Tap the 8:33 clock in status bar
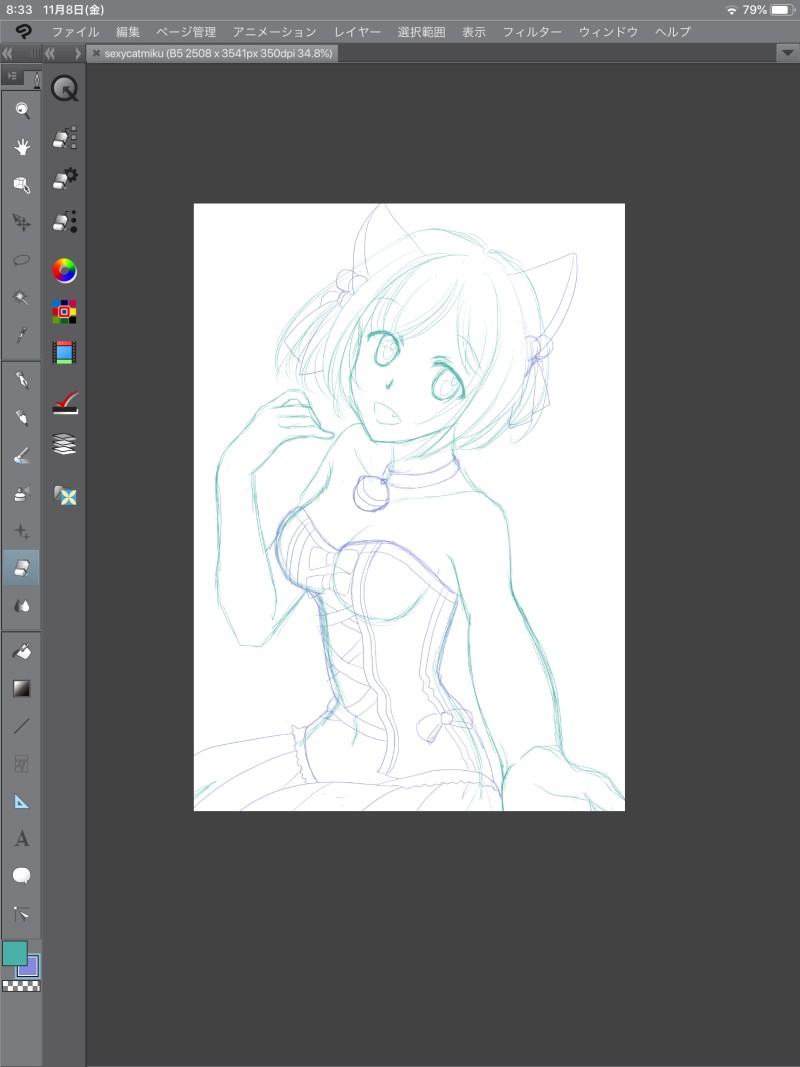This screenshot has height=1067, width=800. click(19, 10)
